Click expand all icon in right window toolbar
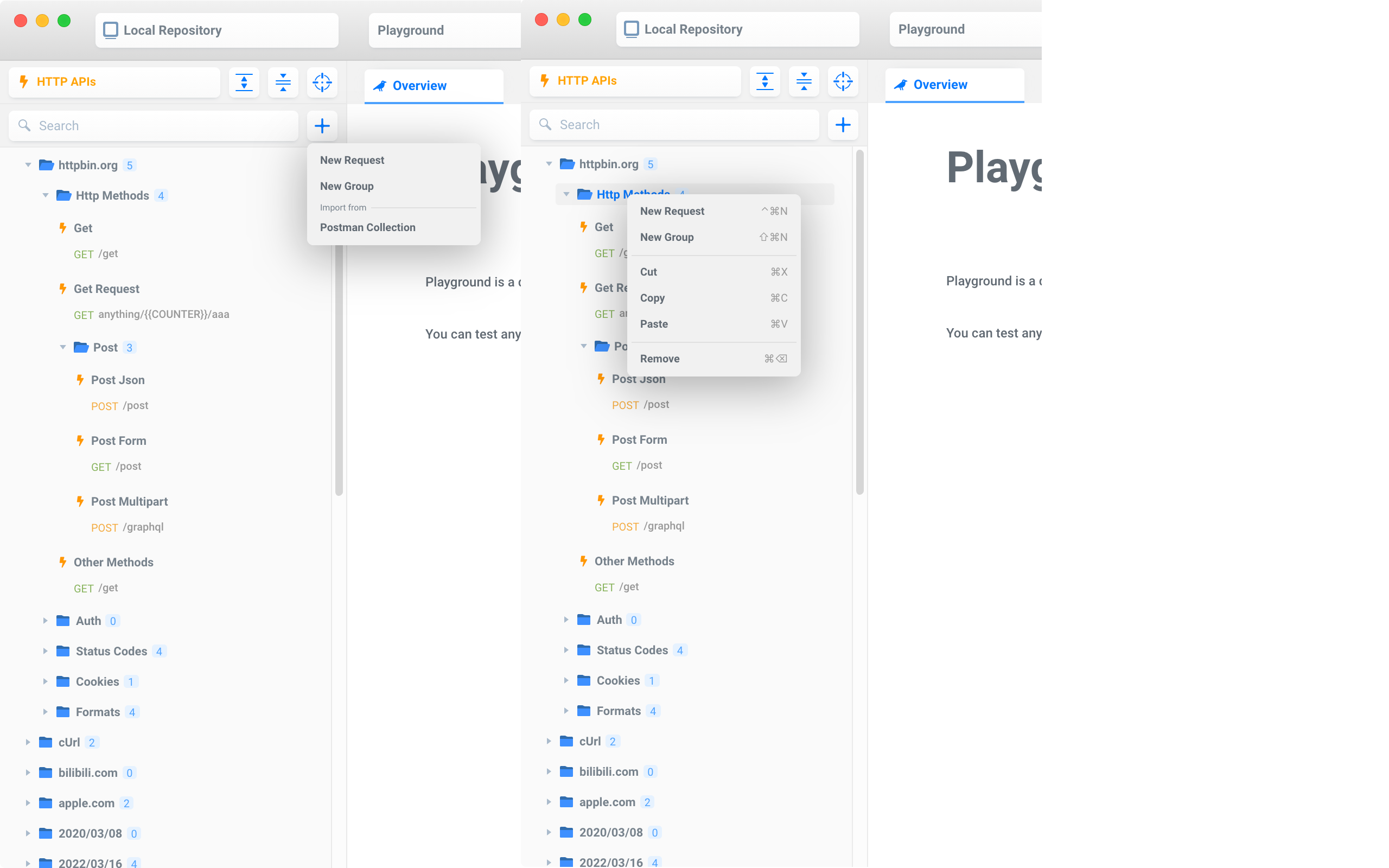The width and height of the screenshot is (1389, 868). pos(764,81)
